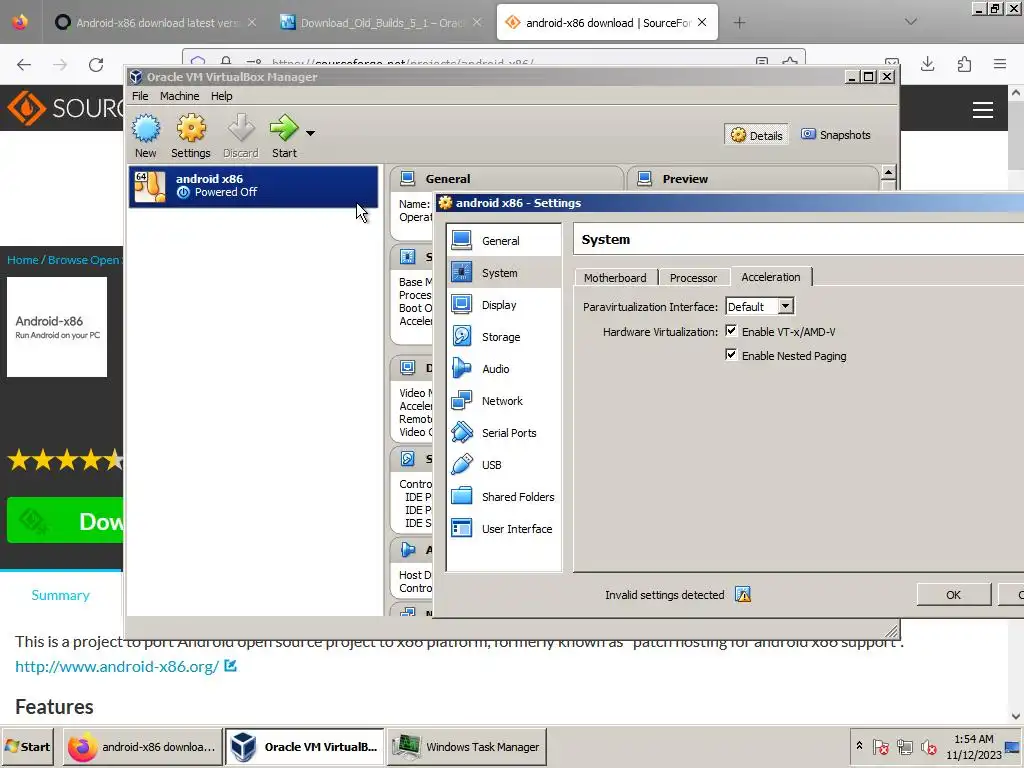Click the Preview section header

coord(752,178)
